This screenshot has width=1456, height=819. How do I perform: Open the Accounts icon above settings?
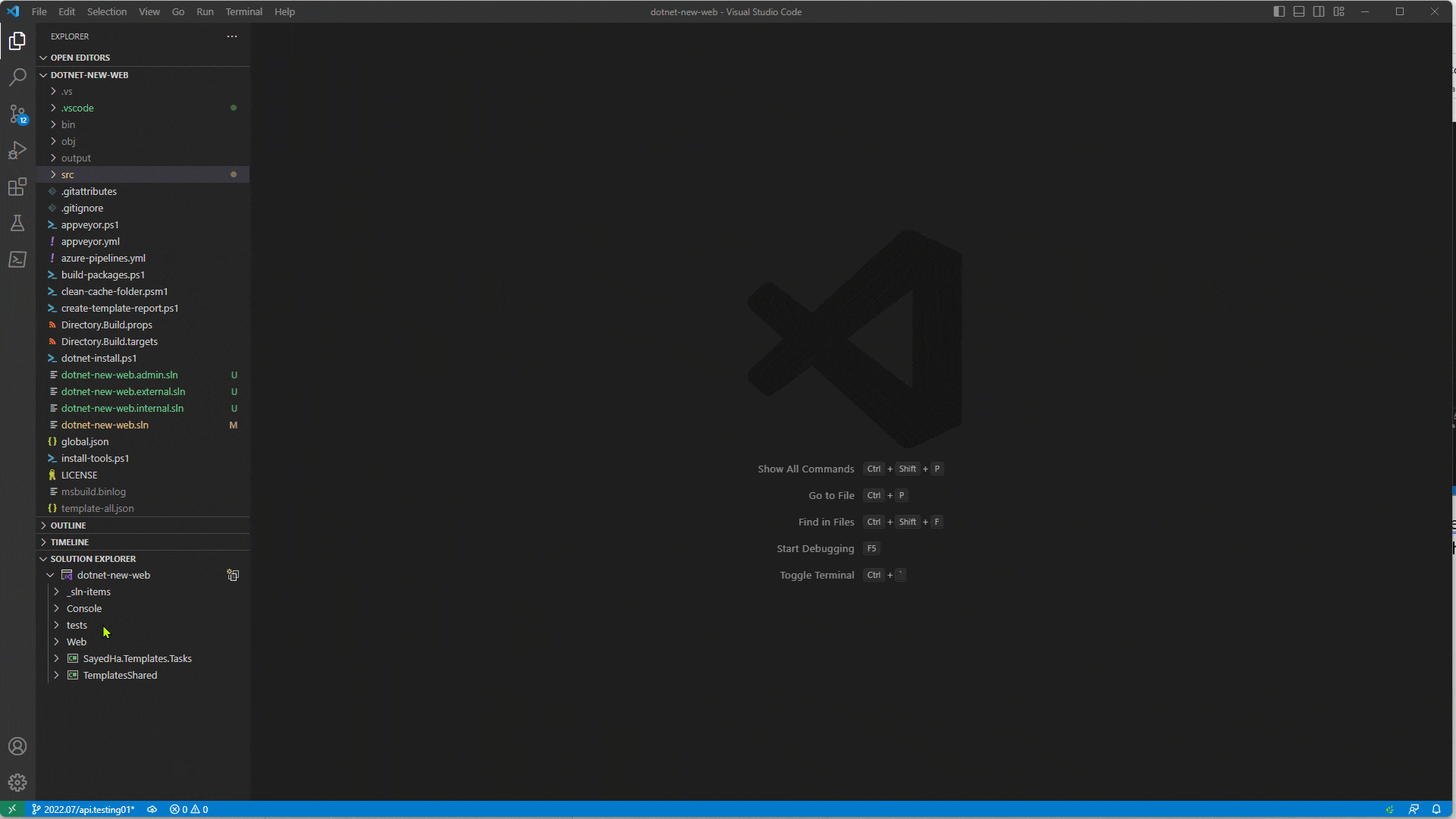(x=17, y=746)
